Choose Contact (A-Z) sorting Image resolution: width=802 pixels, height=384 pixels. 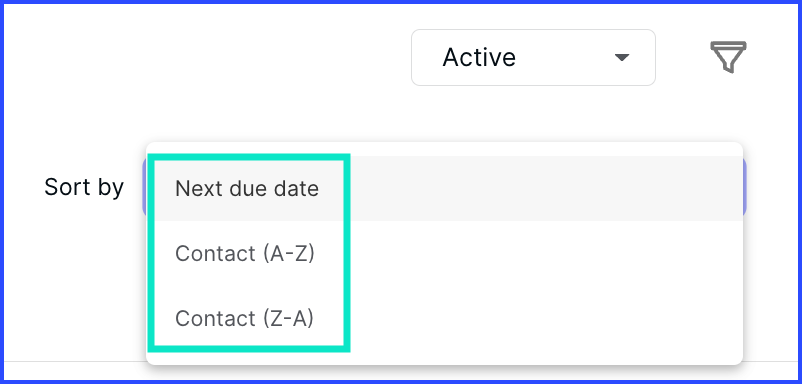pyautogui.click(x=444, y=254)
